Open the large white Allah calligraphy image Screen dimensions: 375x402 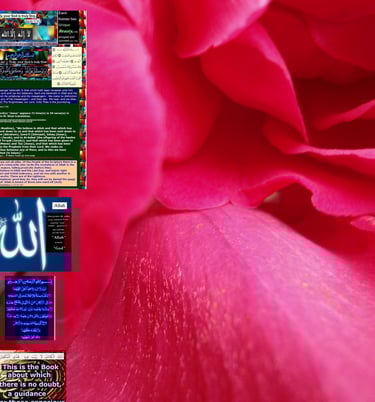tap(35, 234)
